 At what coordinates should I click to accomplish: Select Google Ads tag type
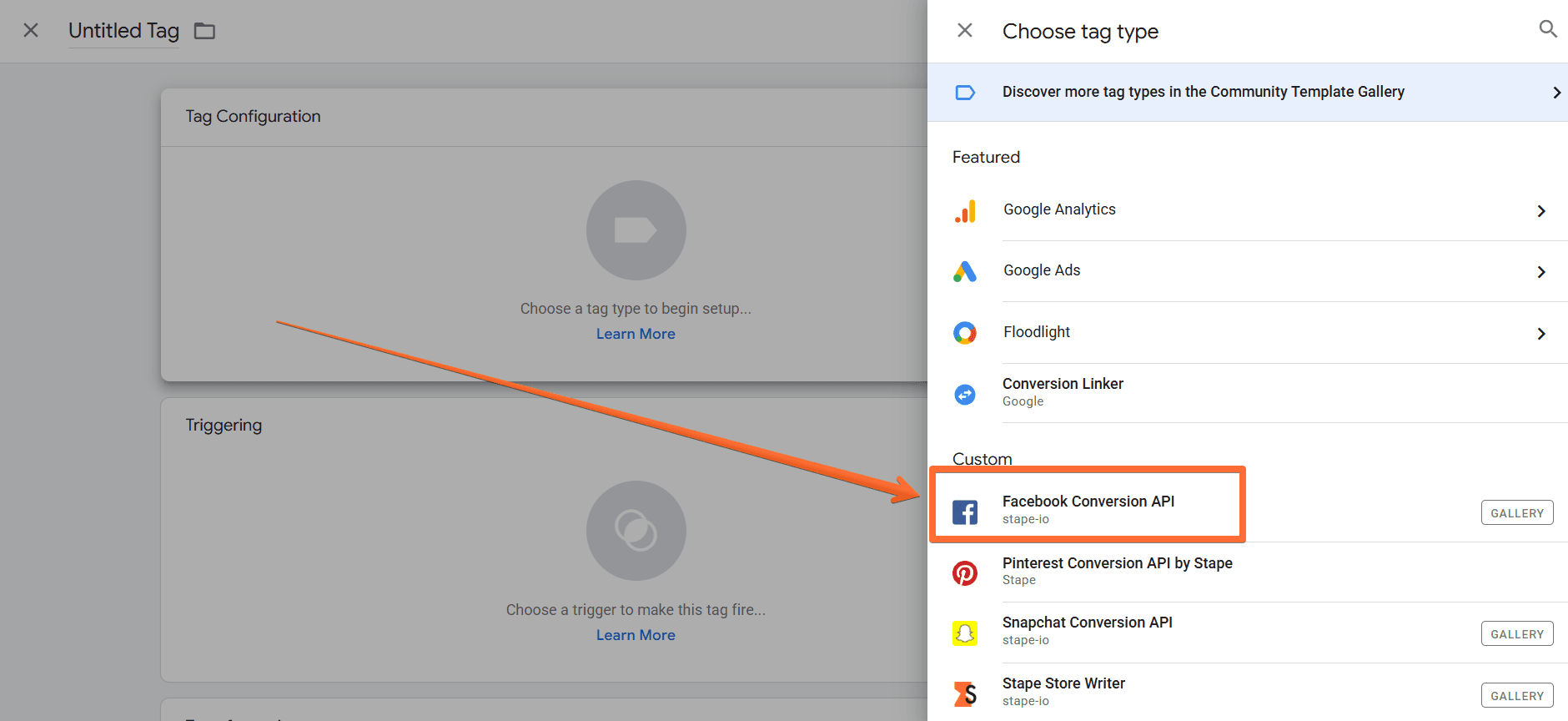1248,271
